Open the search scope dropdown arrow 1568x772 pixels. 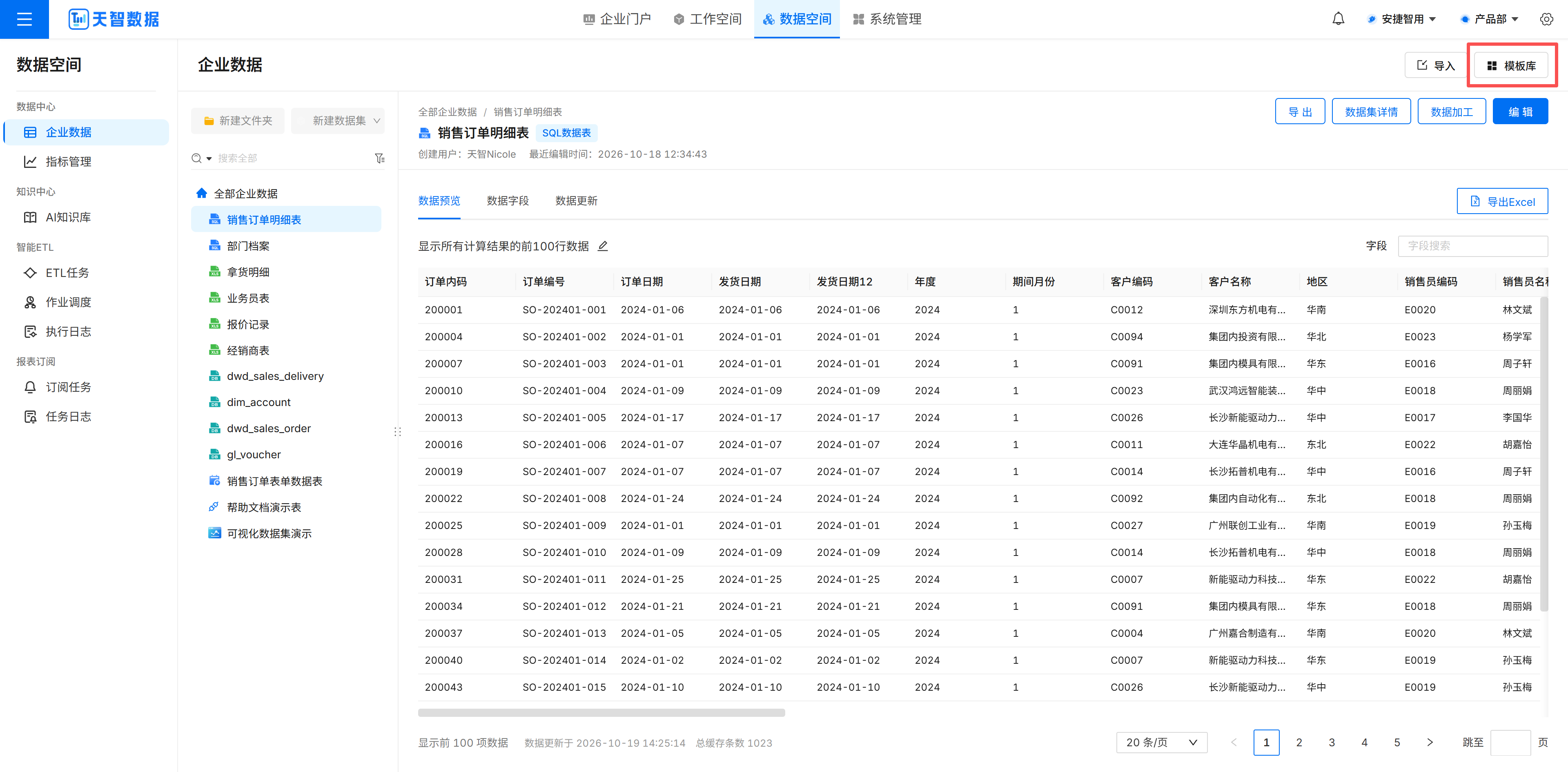[x=209, y=158]
